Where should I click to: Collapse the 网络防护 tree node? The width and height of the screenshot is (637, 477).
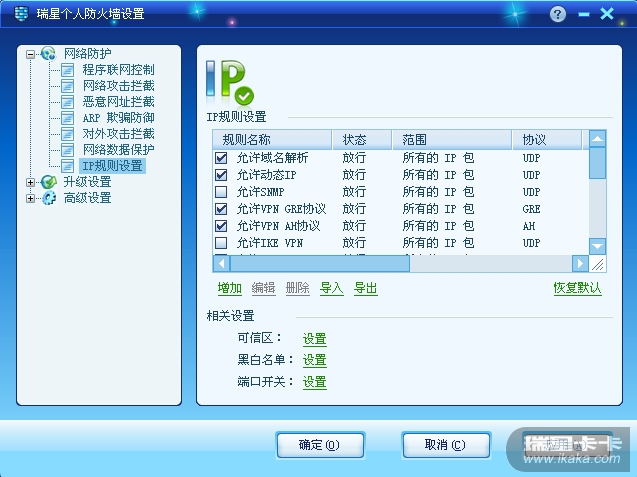(30, 54)
